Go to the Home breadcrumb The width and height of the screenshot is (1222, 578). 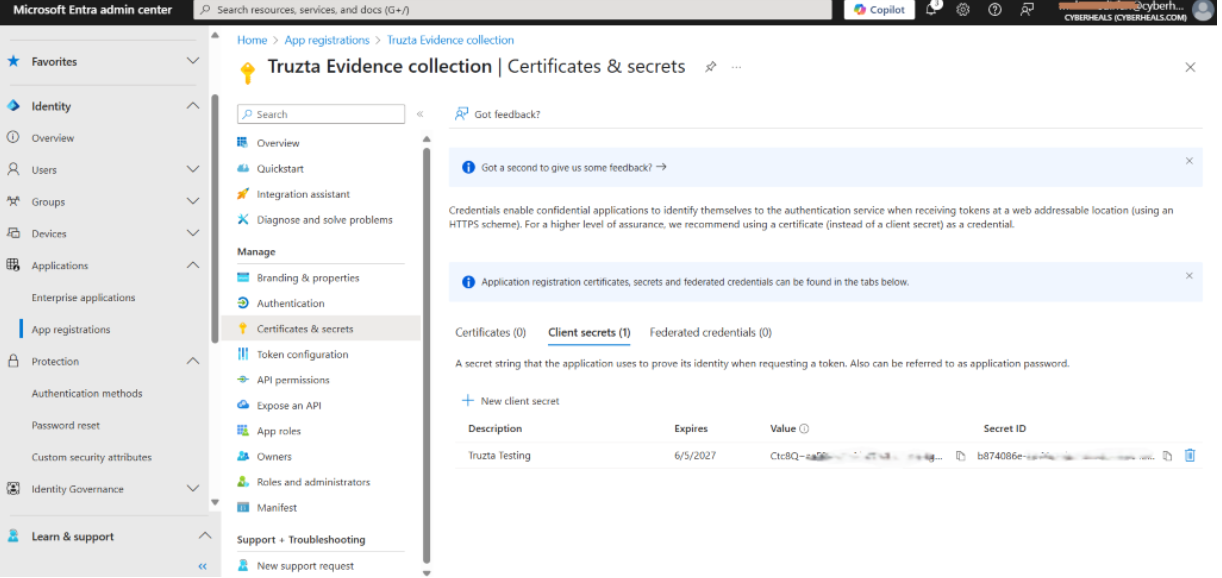(252, 40)
